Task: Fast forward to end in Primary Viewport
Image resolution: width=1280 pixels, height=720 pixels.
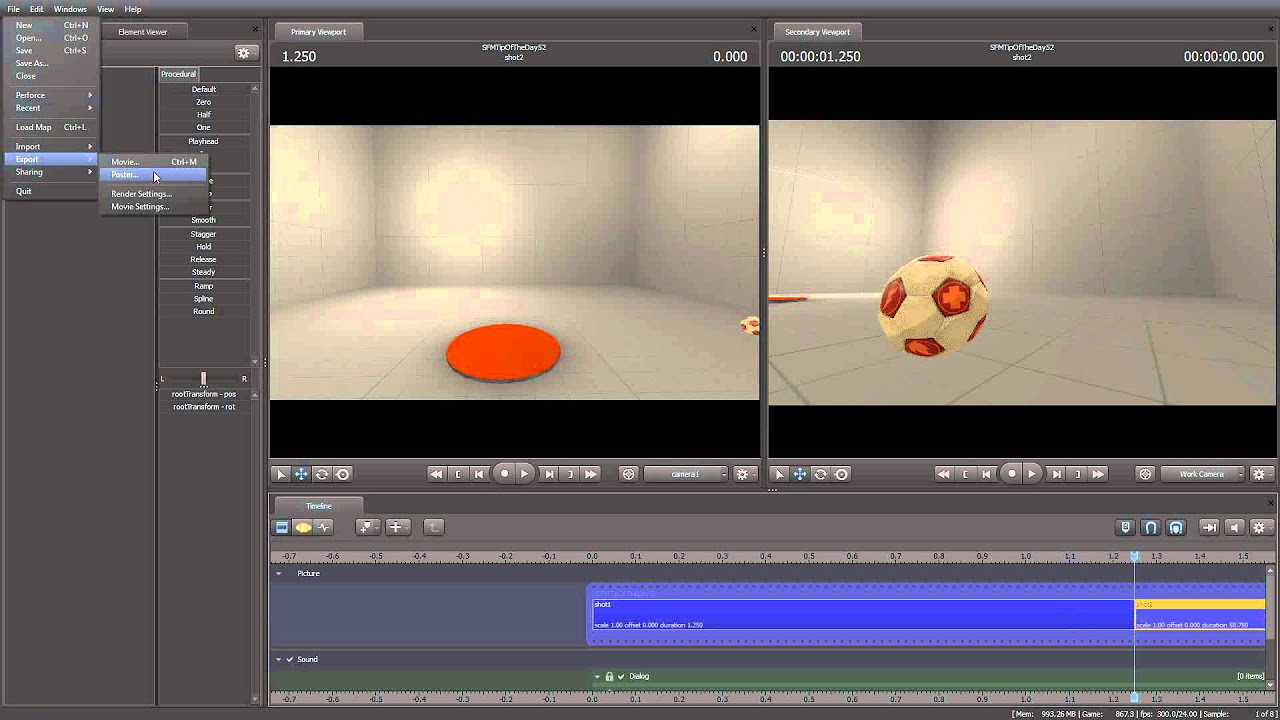Action: pyautogui.click(x=591, y=474)
